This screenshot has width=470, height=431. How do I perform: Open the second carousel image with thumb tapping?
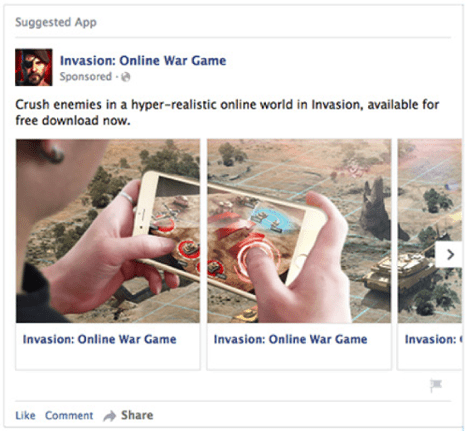(x=299, y=231)
